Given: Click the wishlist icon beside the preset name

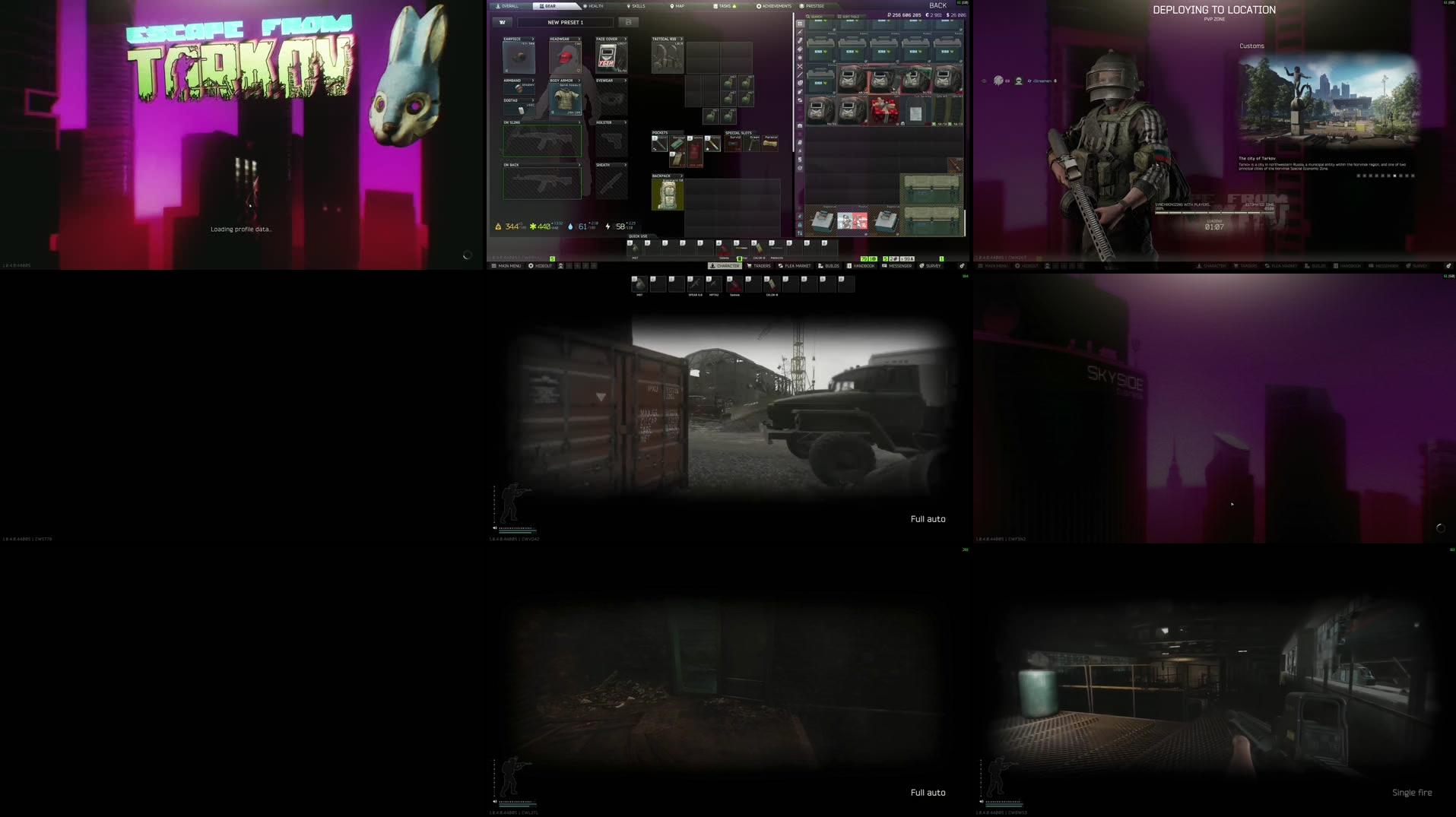Looking at the screenshot, I should click(x=503, y=22).
